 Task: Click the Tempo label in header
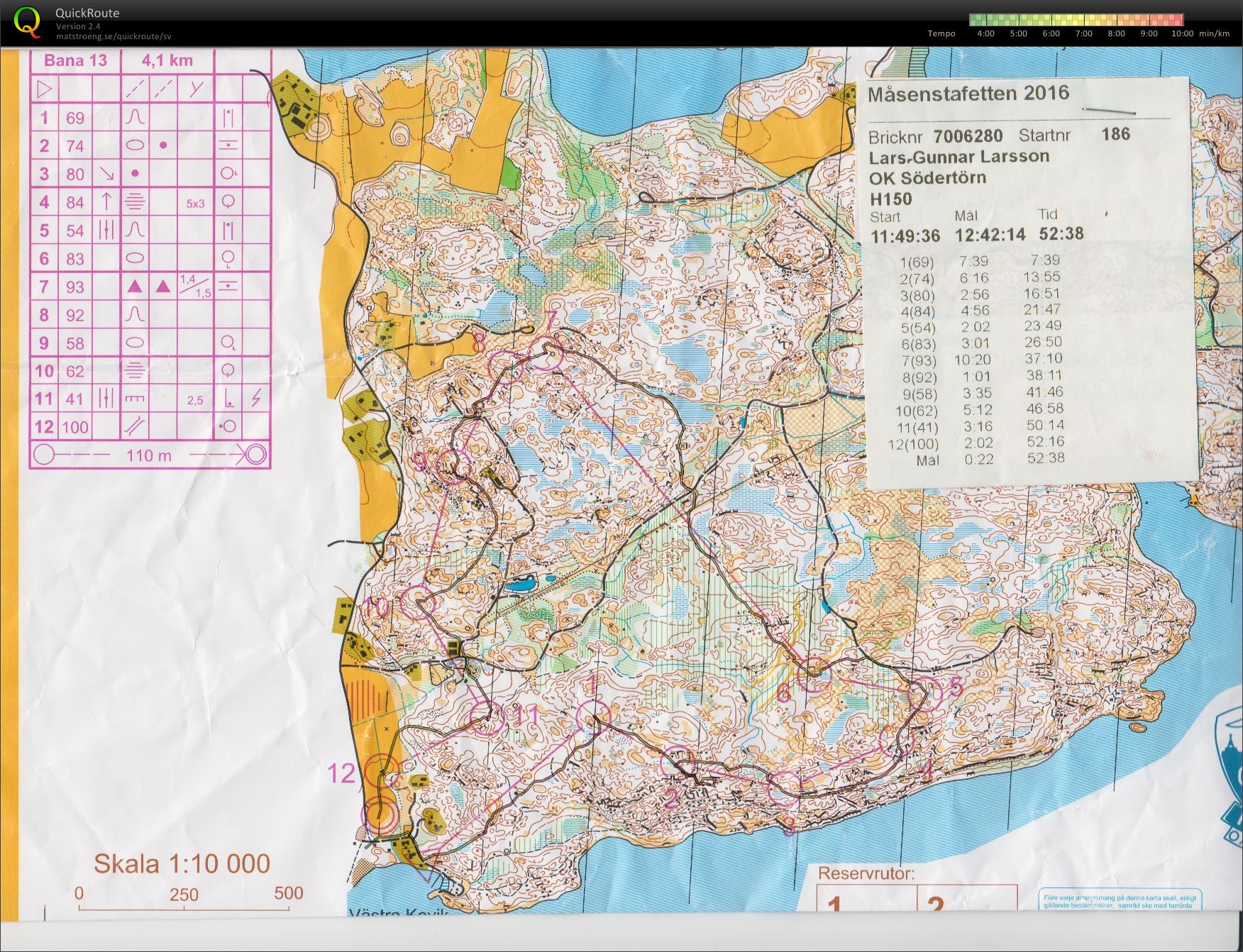tap(941, 33)
